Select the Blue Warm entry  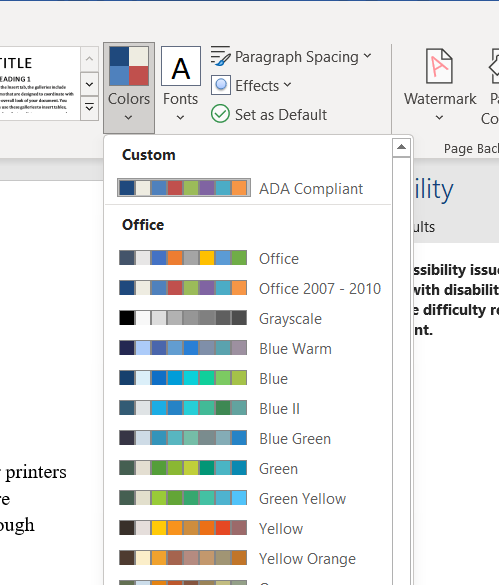click(x=295, y=349)
